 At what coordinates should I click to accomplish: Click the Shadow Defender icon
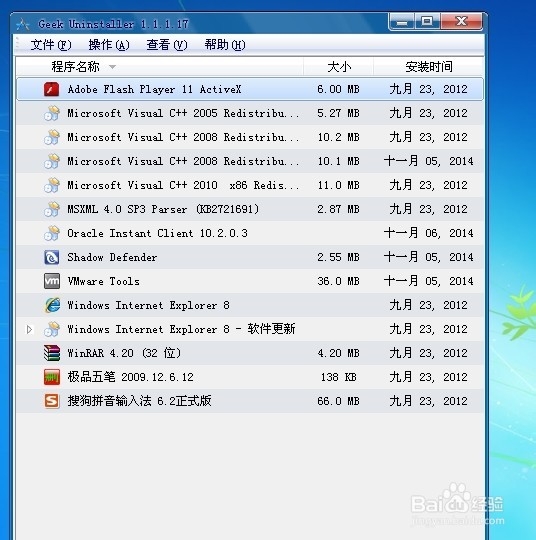[51, 257]
